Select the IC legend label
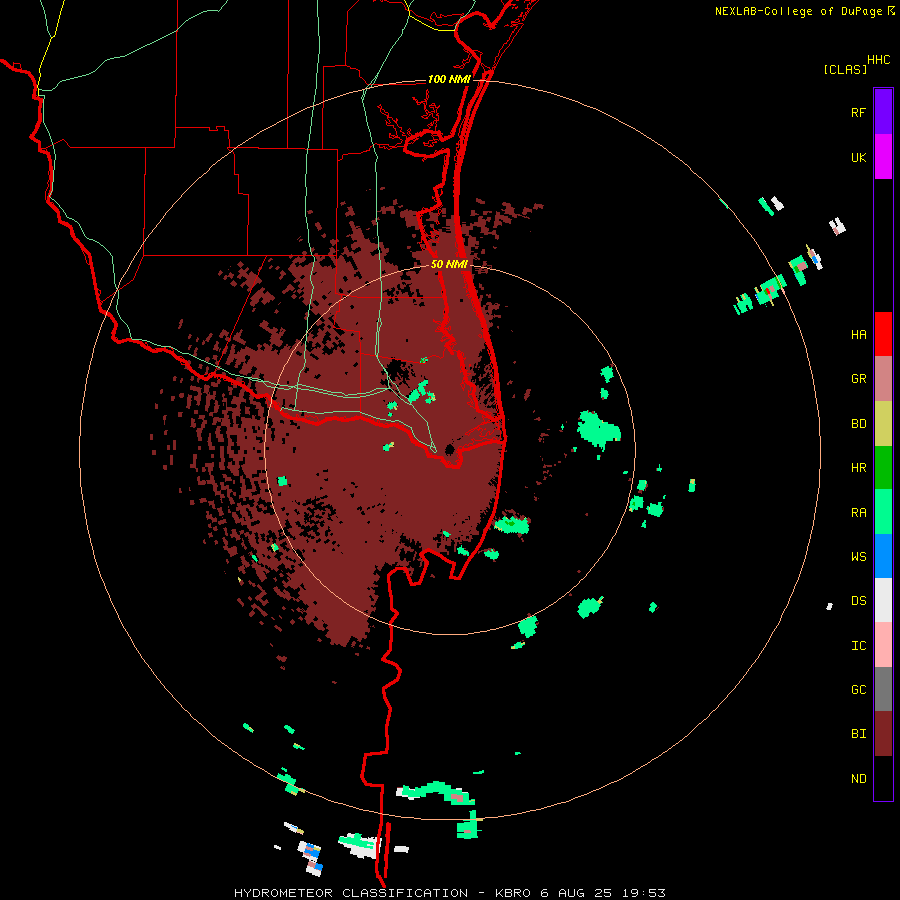Screen dimensions: 900x900 tap(858, 646)
